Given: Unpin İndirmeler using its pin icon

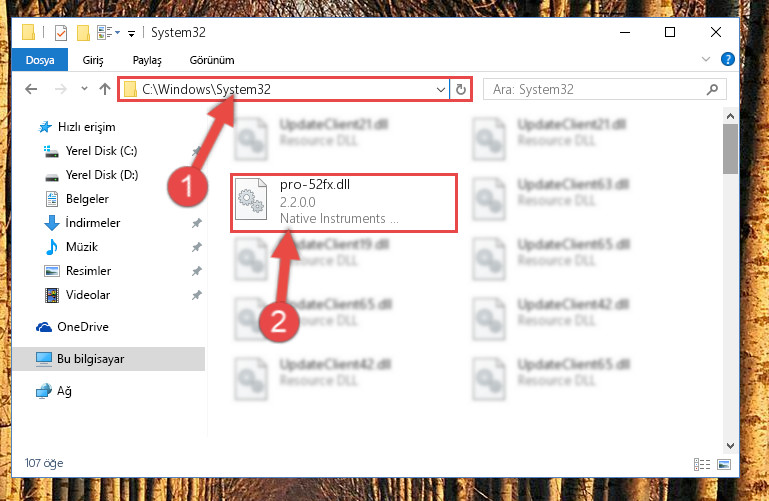Looking at the screenshot, I should (x=197, y=223).
